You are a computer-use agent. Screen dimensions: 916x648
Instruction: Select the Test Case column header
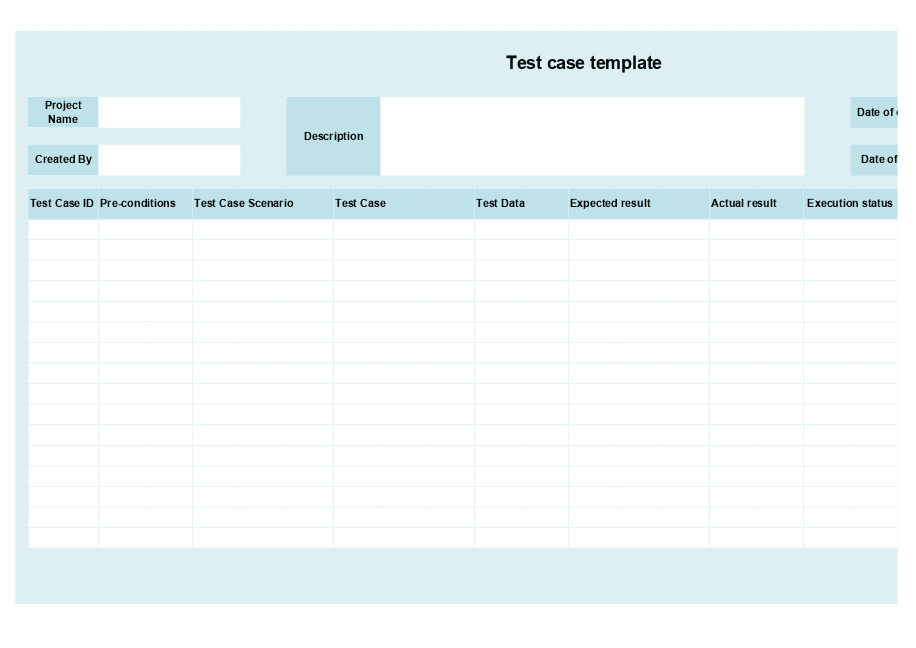tap(360, 203)
